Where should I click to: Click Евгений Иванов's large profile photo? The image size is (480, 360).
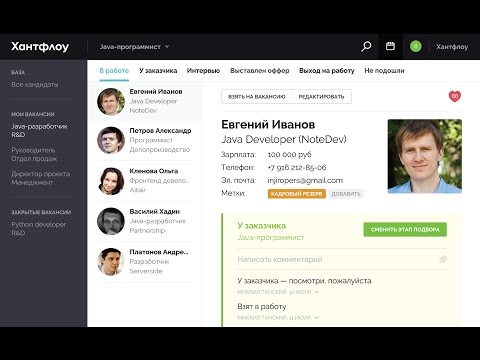pyautogui.click(x=425, y=156)
